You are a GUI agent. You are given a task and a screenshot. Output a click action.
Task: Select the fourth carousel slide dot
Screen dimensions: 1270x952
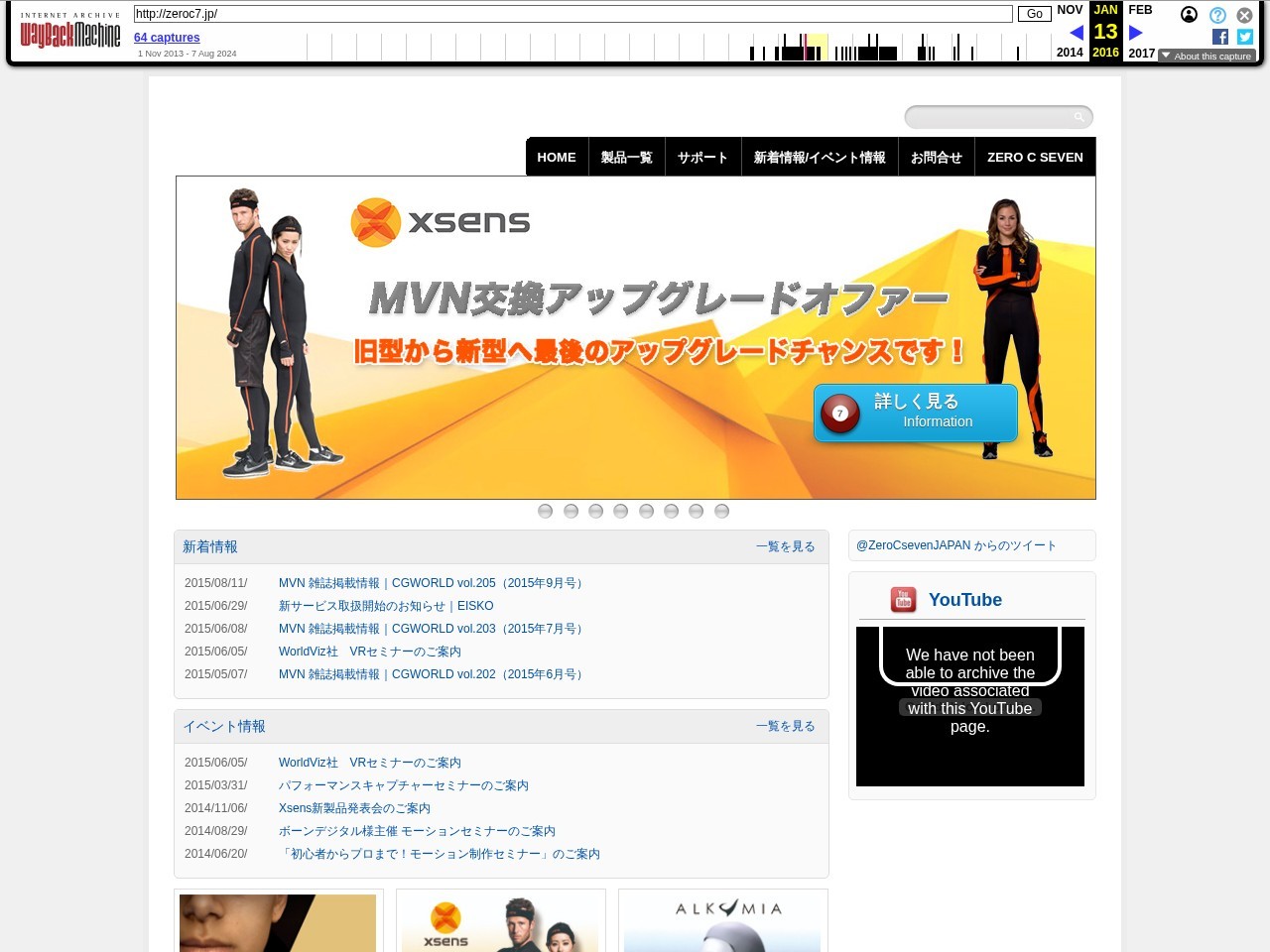coord(621,511)
